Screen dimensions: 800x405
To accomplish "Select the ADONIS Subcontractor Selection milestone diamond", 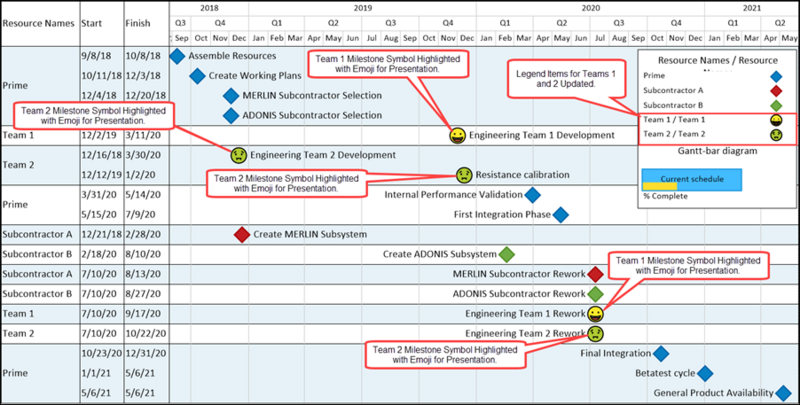I will pyautogui.click(x=231, y=116).
